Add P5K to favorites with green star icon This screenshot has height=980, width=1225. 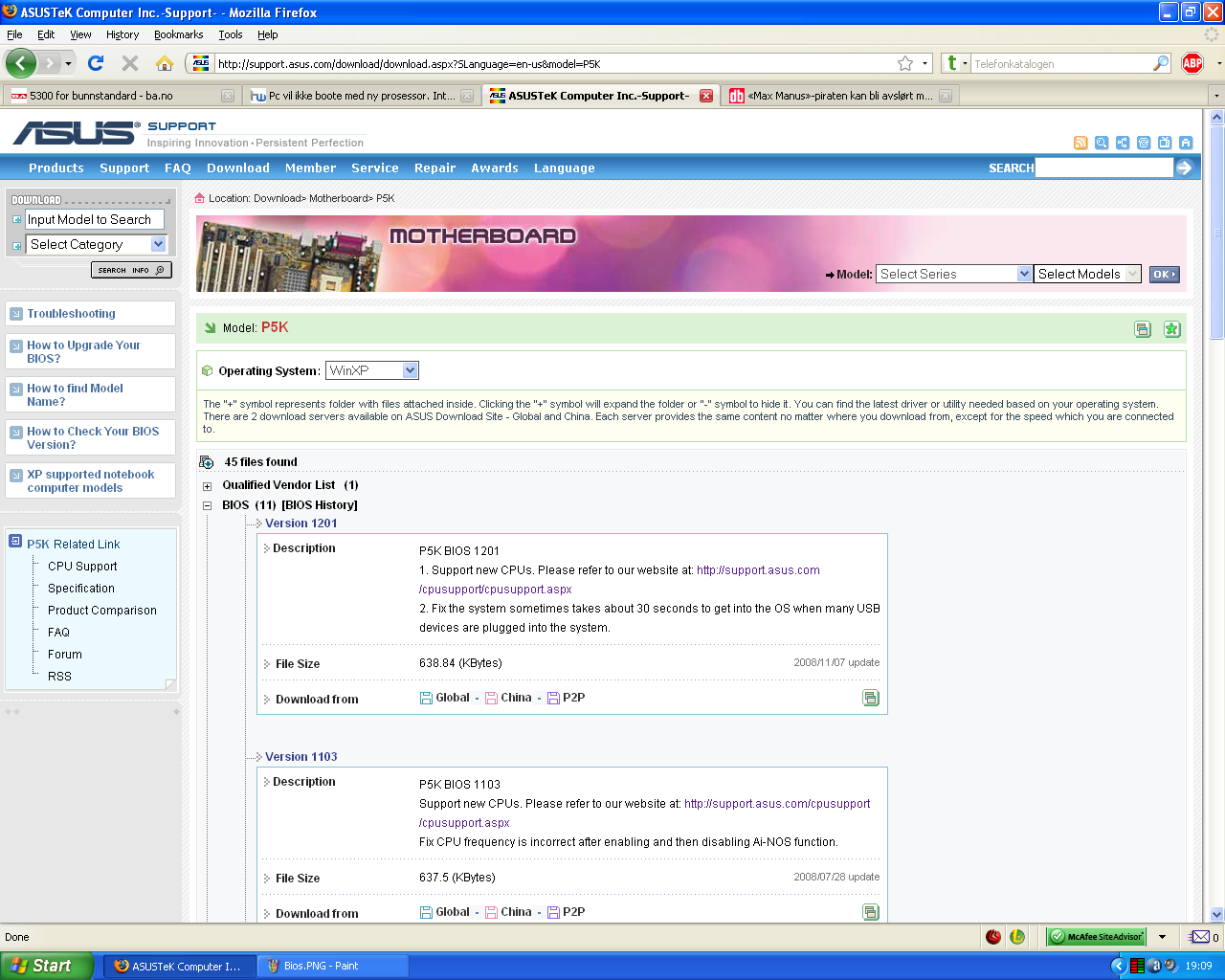click(x=1171, y=329)
